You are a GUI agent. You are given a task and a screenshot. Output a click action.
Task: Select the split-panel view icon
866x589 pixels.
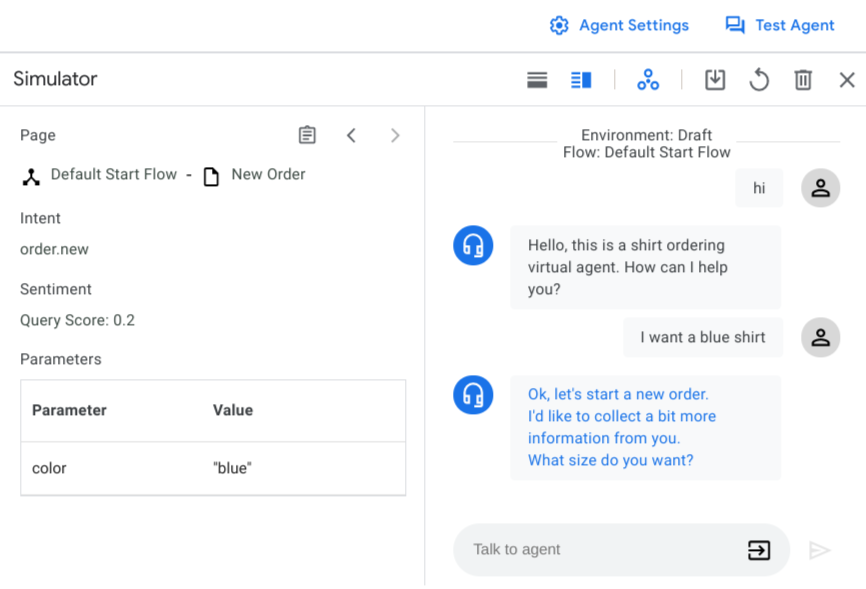pyautogui.click(x=581, y=80)
